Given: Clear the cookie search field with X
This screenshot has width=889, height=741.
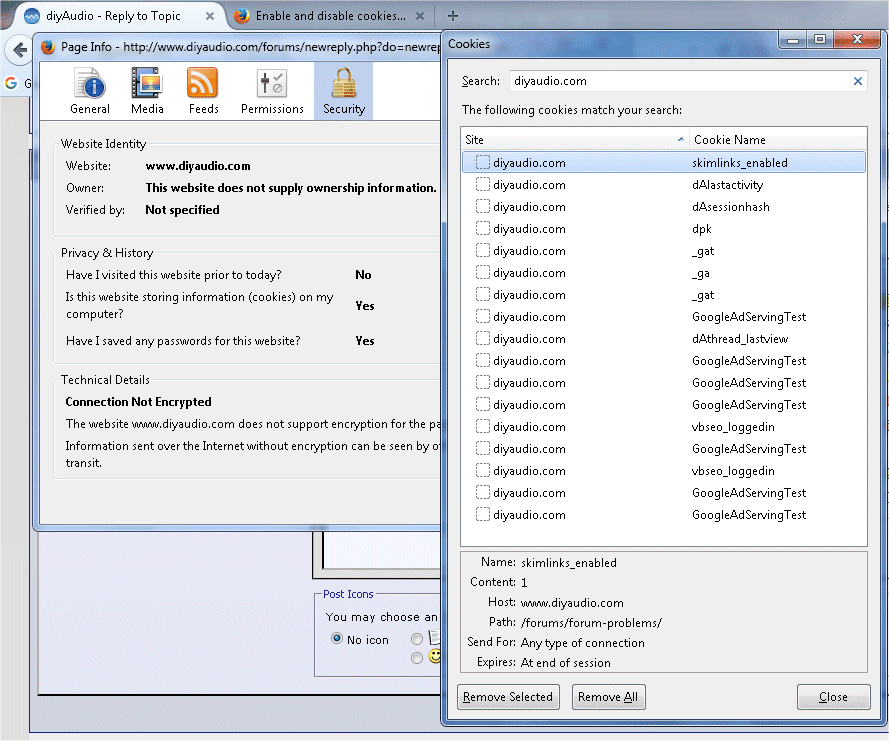Looking at the screenshot, I should coord(858,81).
